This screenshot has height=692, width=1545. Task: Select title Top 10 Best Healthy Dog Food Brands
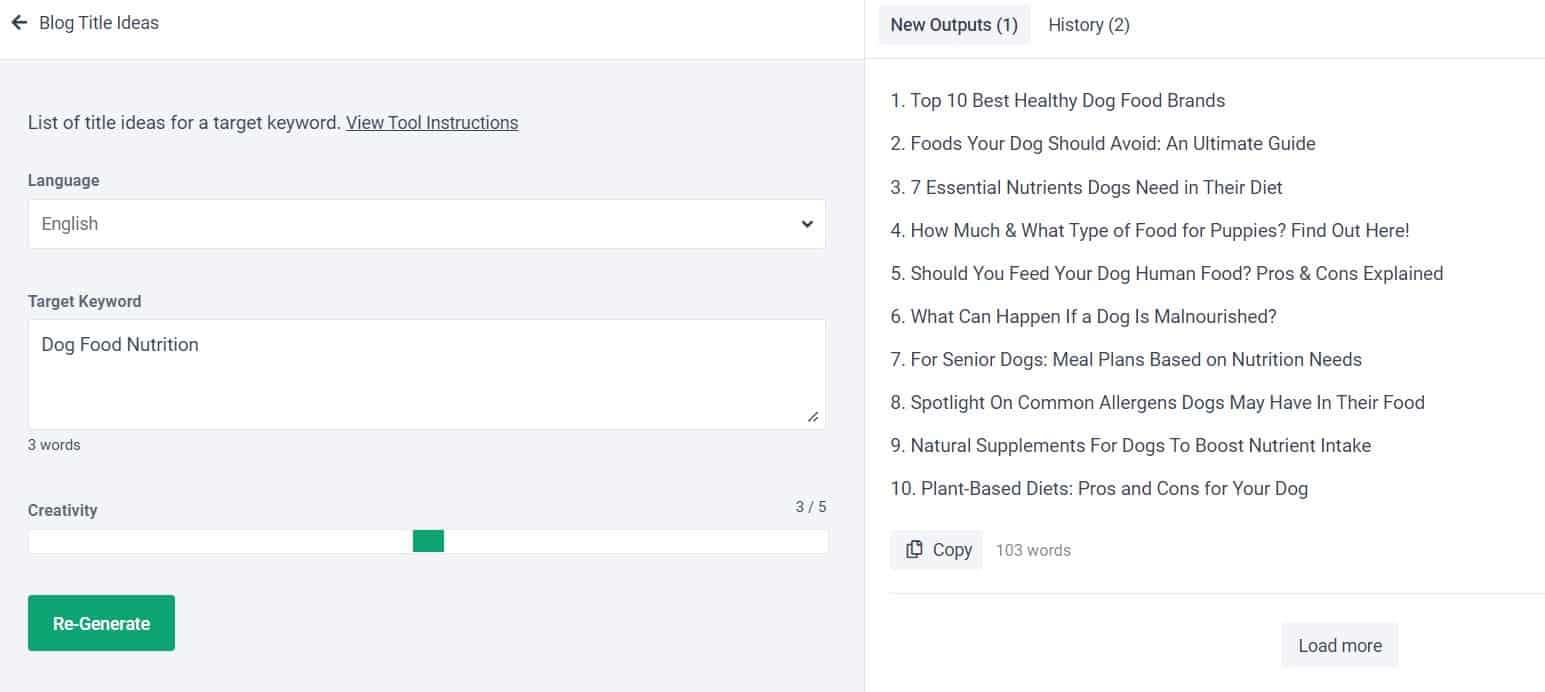(1058, 100)
